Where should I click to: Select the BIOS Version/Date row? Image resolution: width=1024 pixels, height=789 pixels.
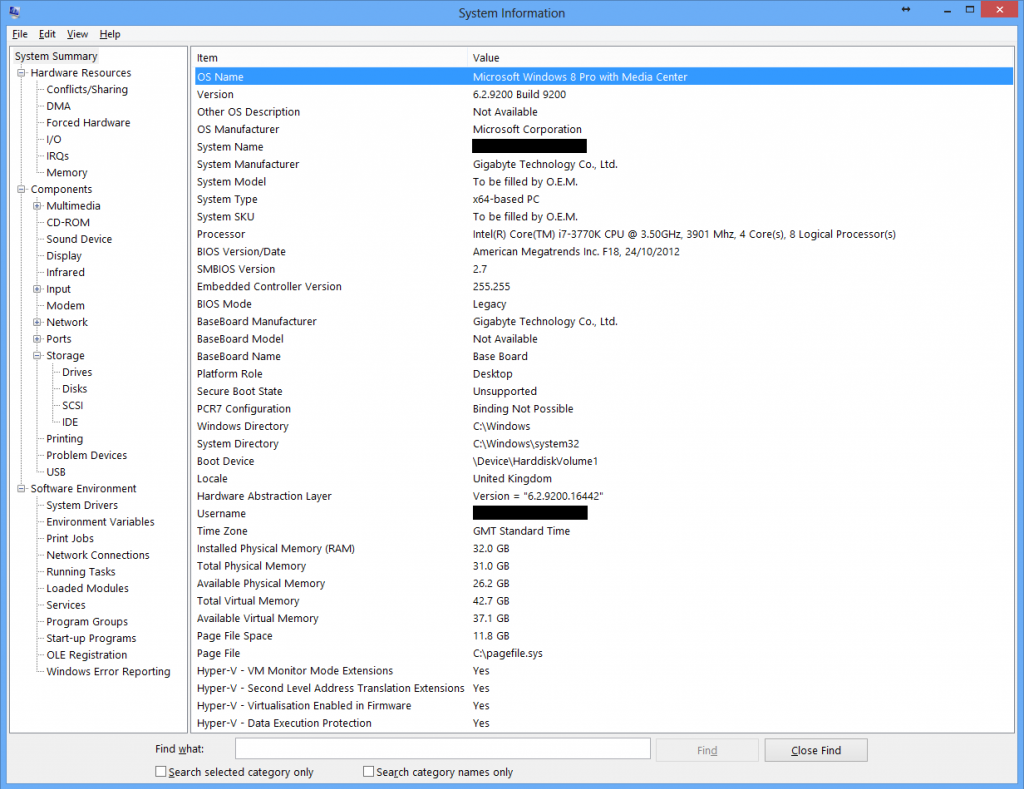[603, 251]
